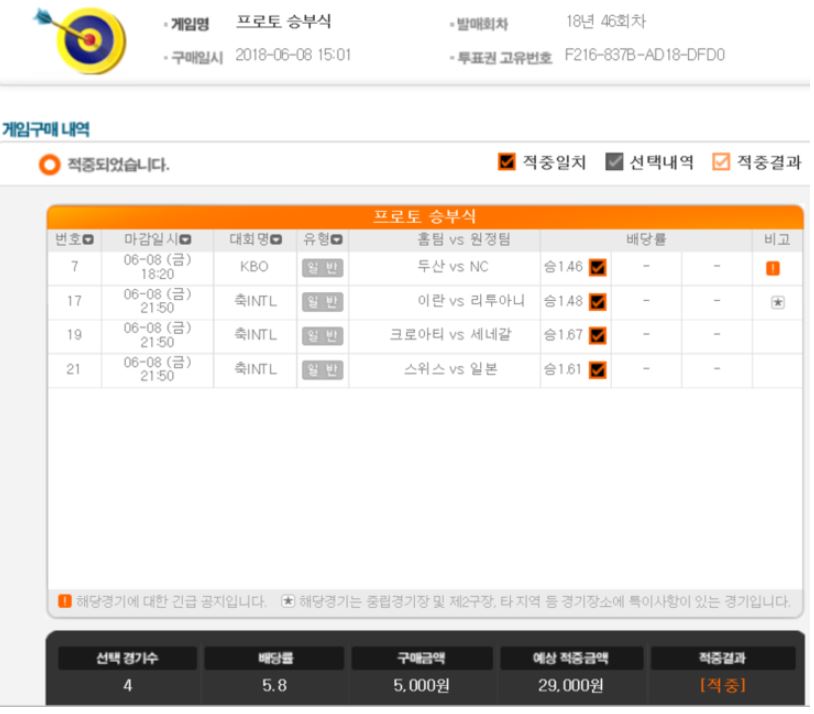This screenshot has height=714, width=814.
Task: Click the dartboard target logo icon
Action: point(83,40)
